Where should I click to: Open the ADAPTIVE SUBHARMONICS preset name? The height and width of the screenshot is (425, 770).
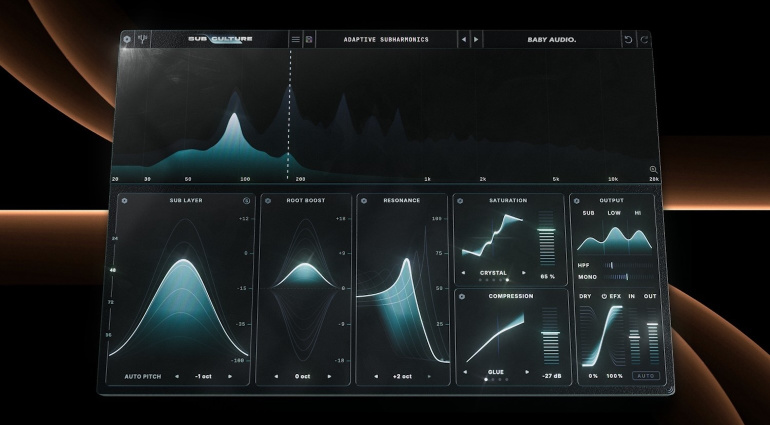pyautogui.click(x=386, y=39)
